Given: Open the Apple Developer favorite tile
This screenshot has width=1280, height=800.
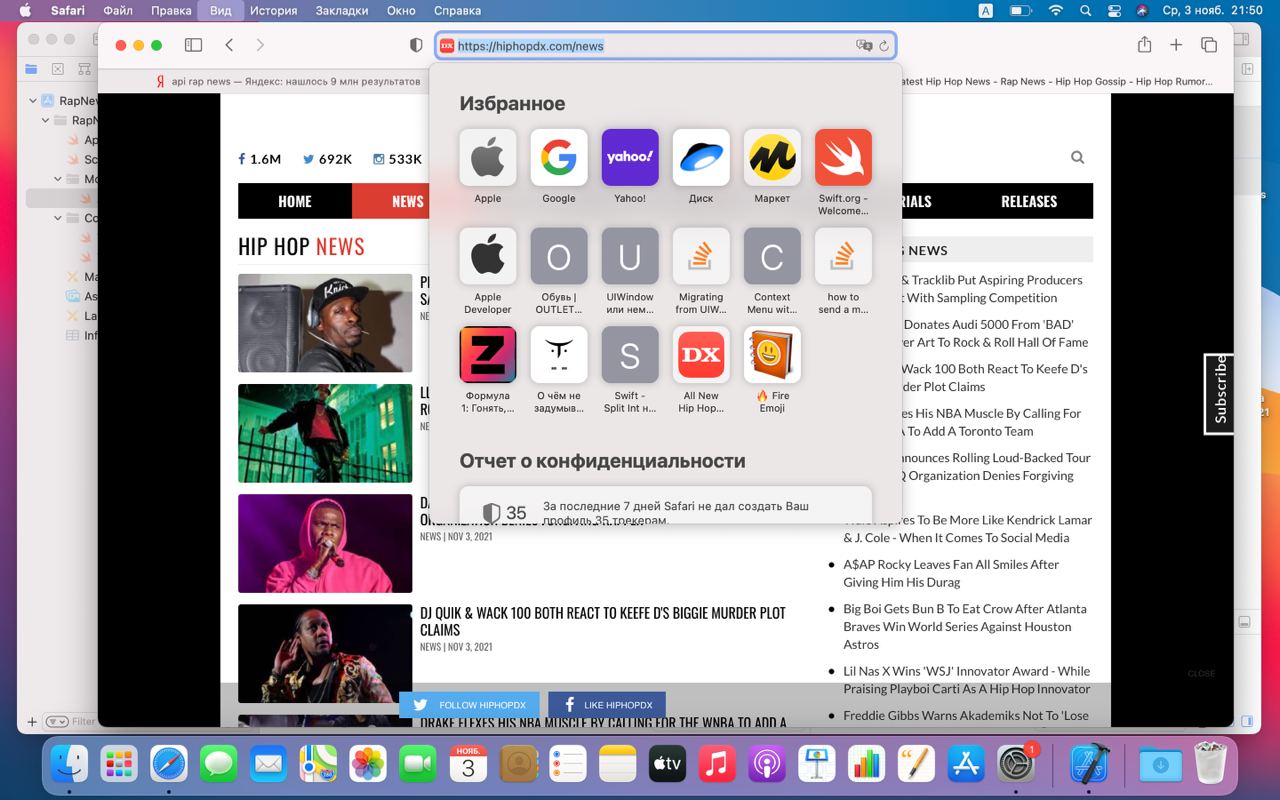Looking at the screenshot, I should point(488,256).
